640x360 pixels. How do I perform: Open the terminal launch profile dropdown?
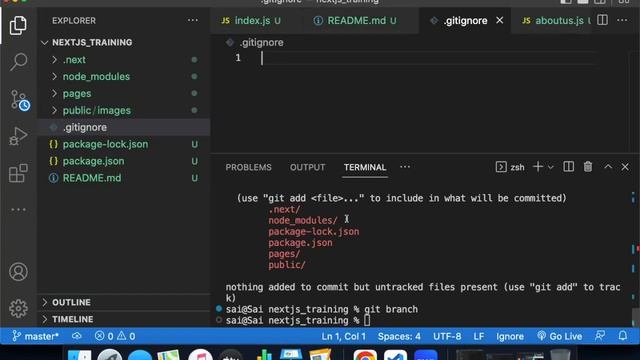pos(551,167)
